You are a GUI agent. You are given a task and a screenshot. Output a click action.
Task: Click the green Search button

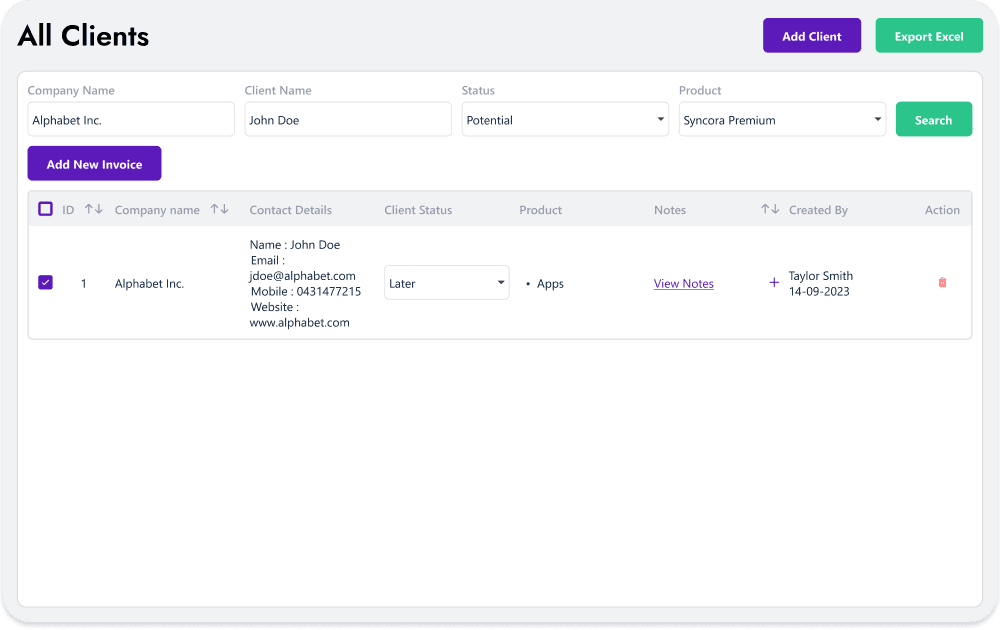pyautogui.click(x=933, y=120)
